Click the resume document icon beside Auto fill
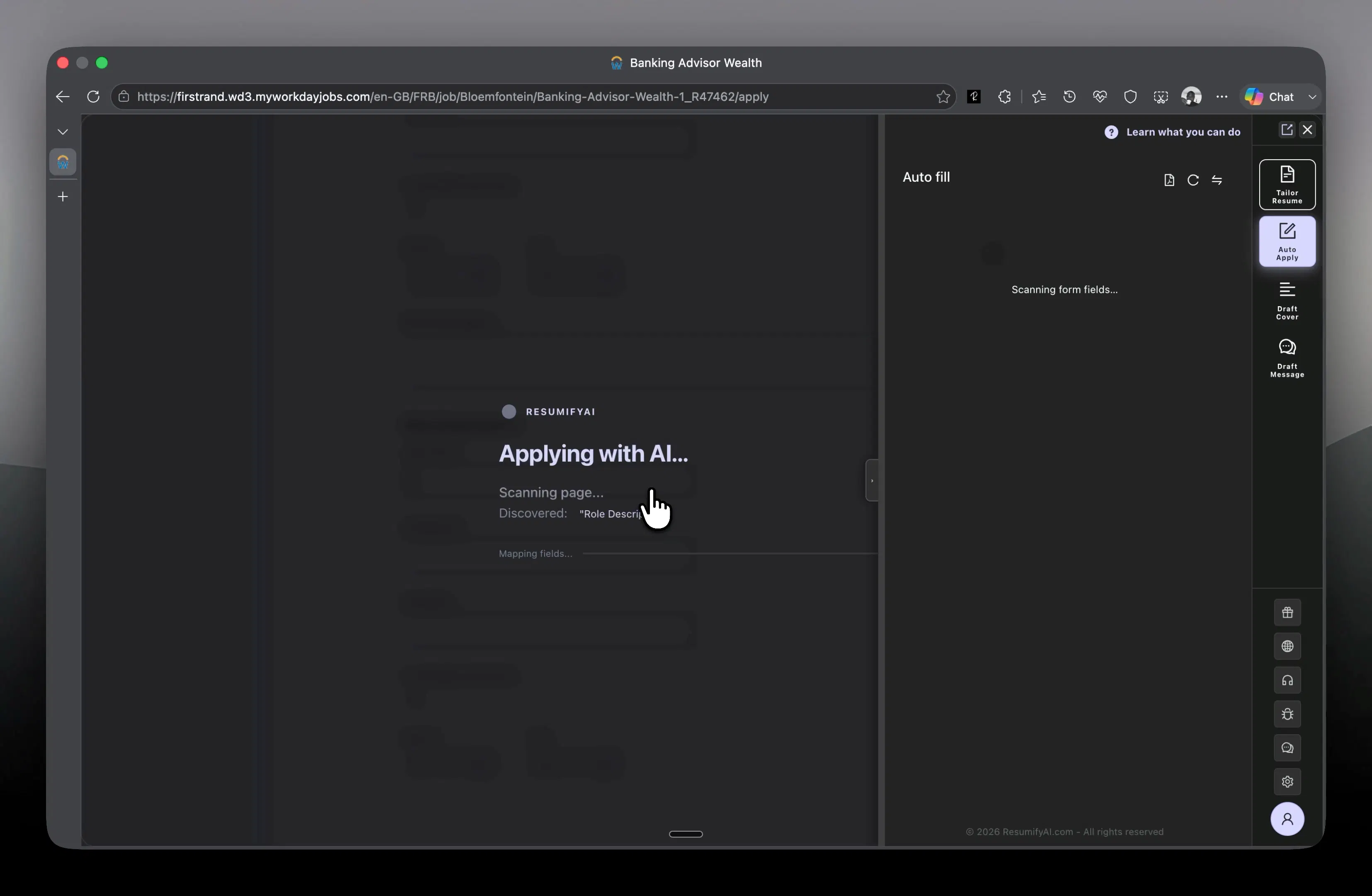 point(1168,180)
